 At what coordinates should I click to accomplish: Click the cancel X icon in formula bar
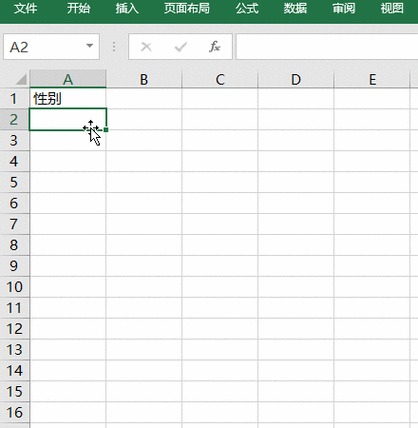146,47
